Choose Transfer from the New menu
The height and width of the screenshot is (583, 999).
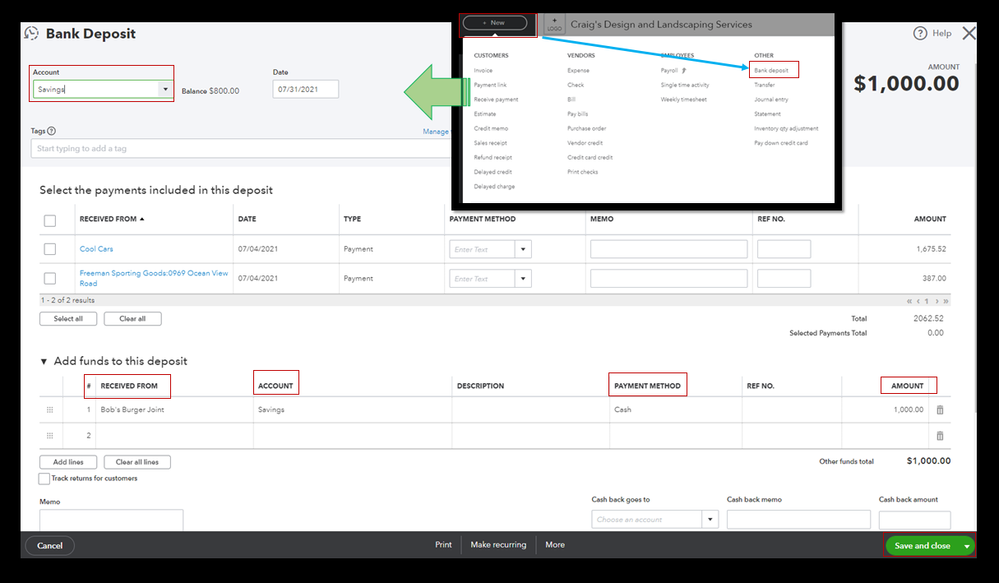(x=764, y=85)
